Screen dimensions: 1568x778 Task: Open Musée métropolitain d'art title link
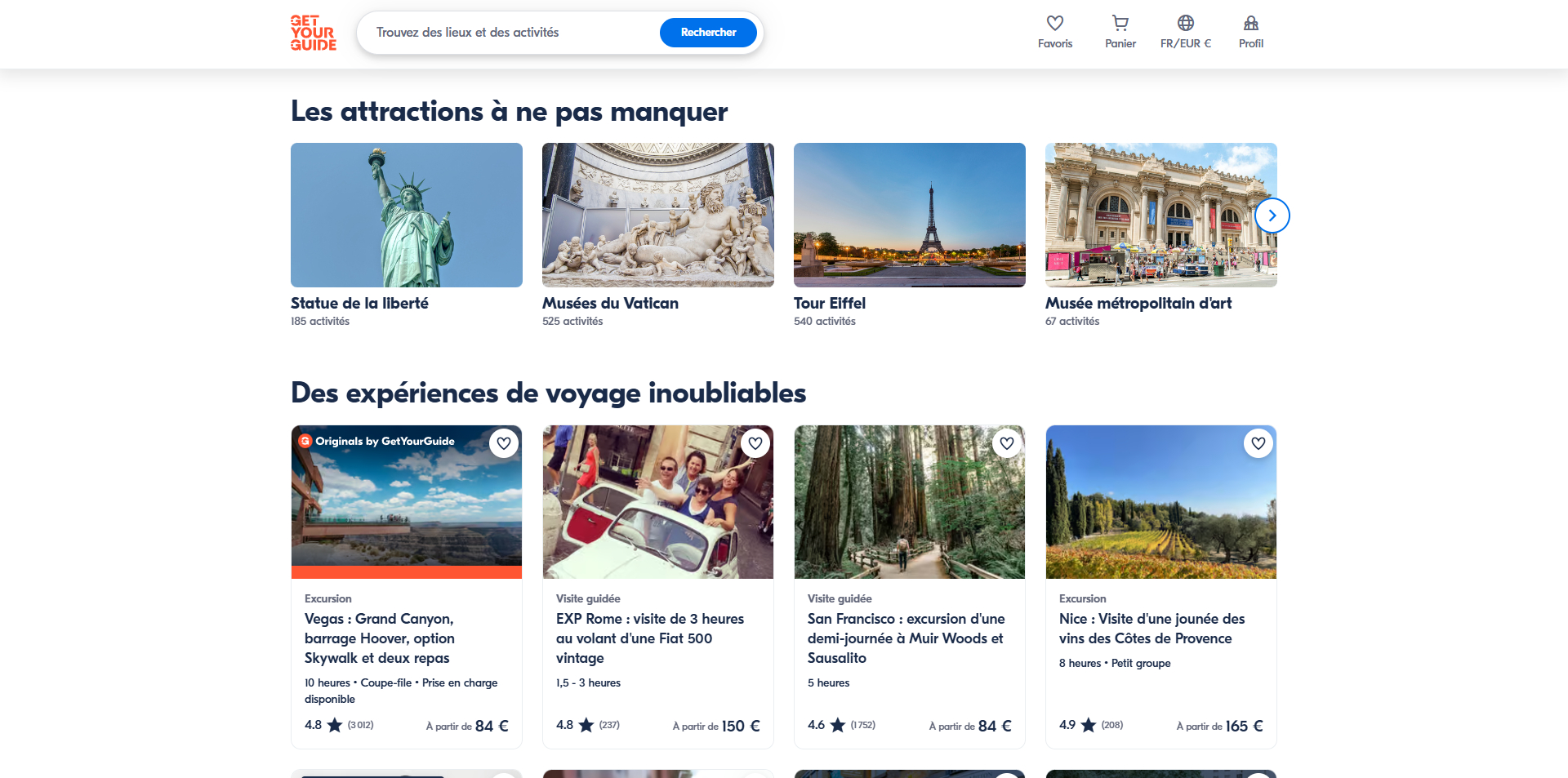point(1138,303)
